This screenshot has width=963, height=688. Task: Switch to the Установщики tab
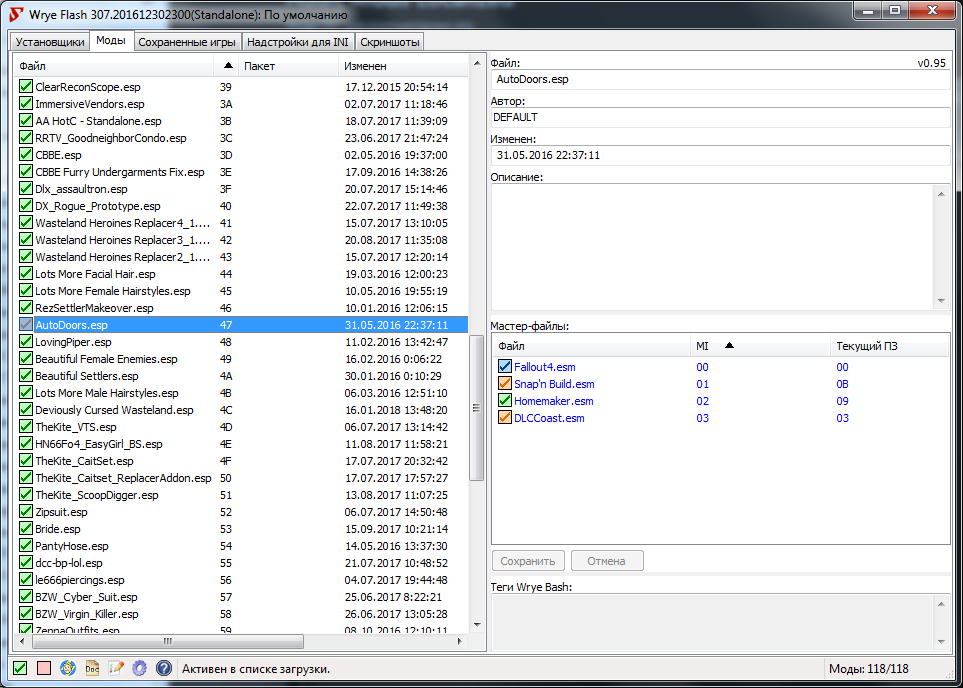(x=49, y=42)
